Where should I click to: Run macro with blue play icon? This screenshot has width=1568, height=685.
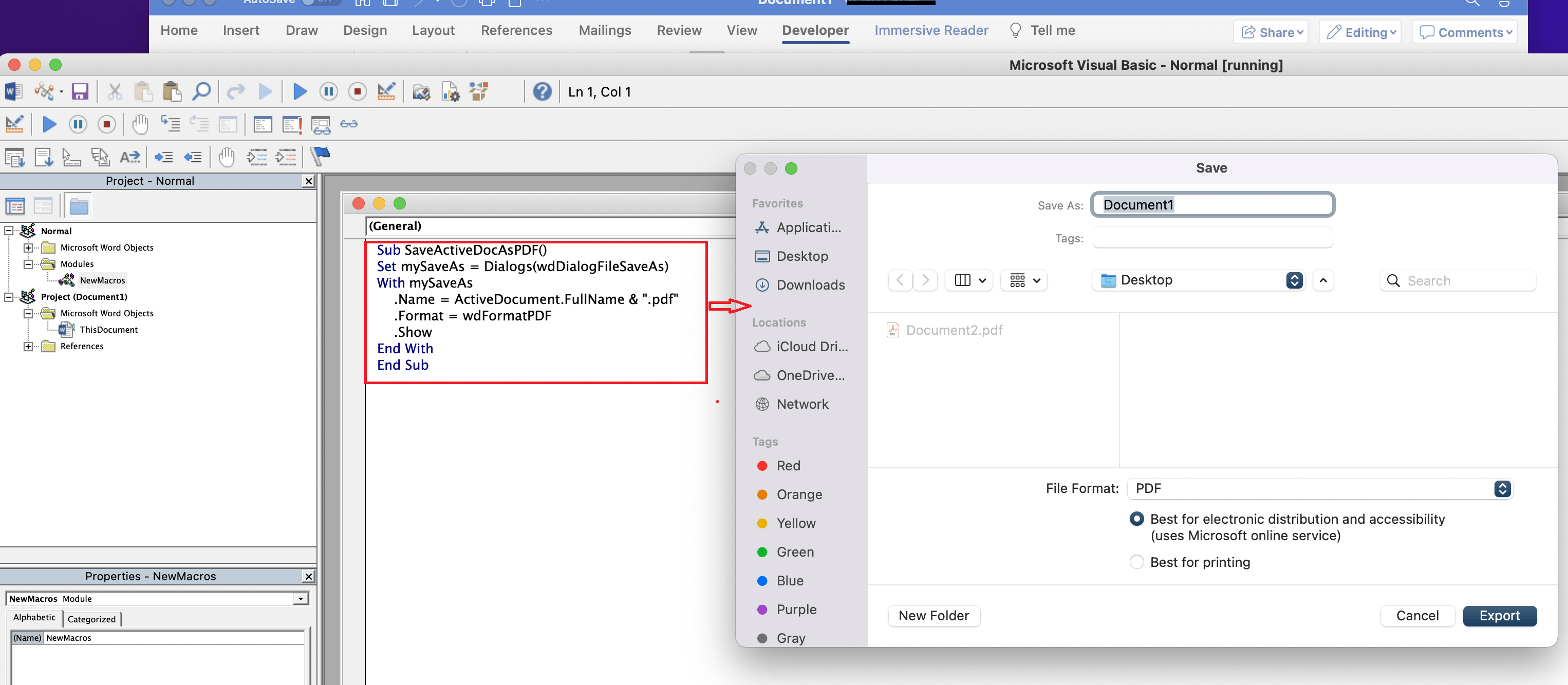300,92
